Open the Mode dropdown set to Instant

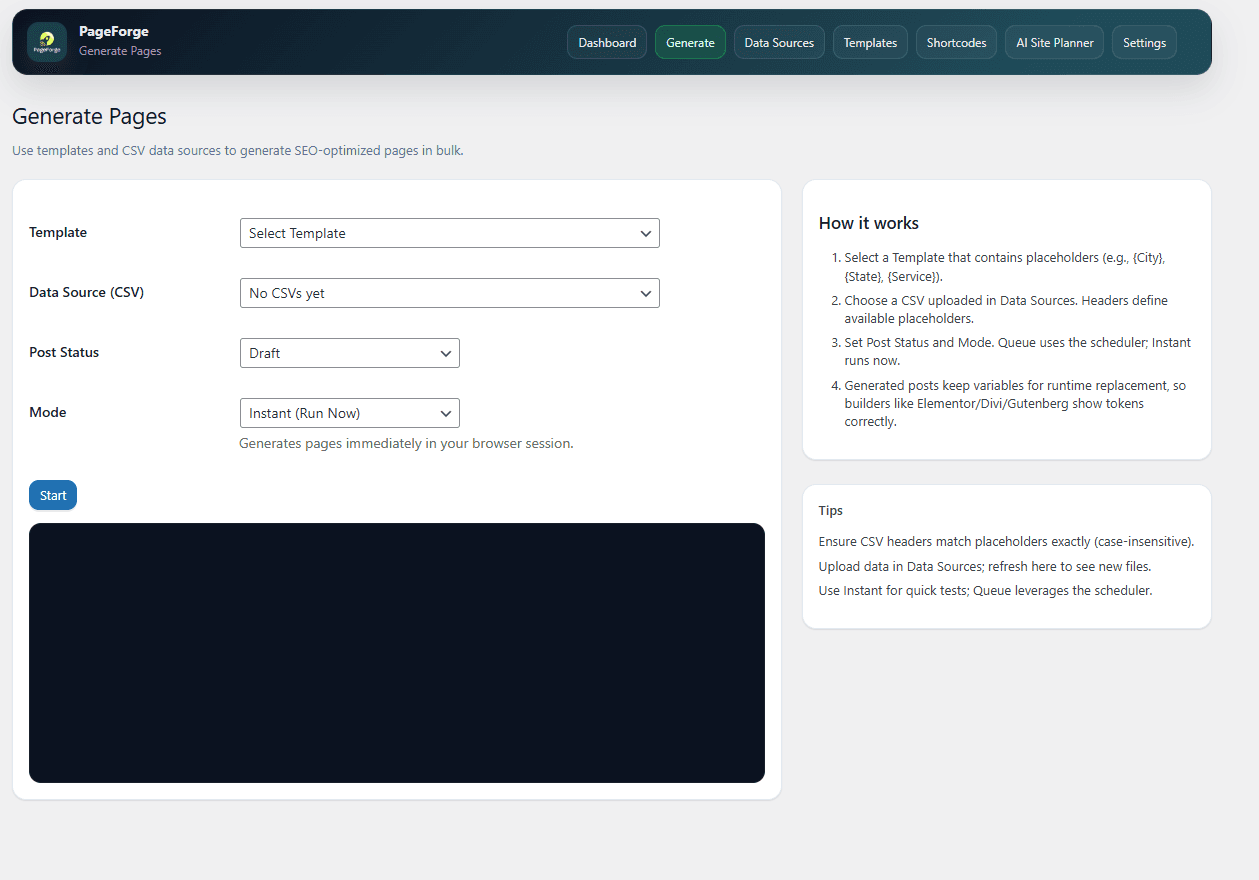pyautogui.click(x=350, y=412)
